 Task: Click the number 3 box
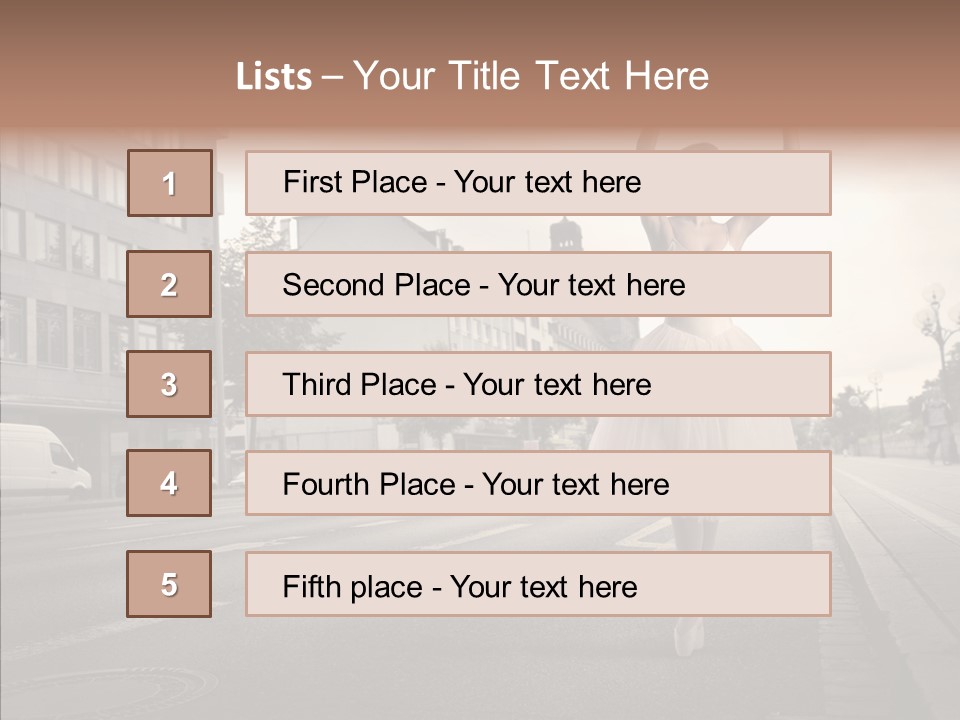[x=170, y=384]
